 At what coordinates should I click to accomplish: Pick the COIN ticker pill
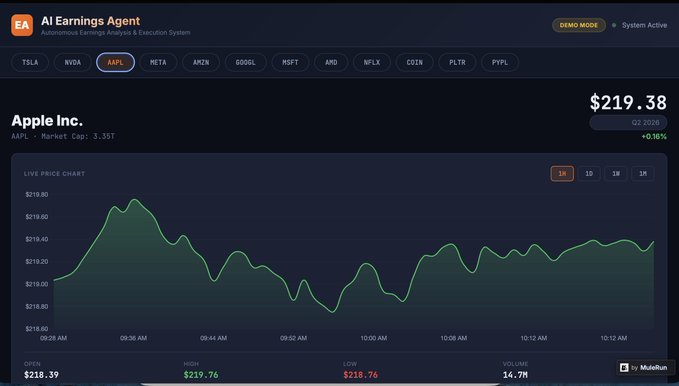(414, 62)
